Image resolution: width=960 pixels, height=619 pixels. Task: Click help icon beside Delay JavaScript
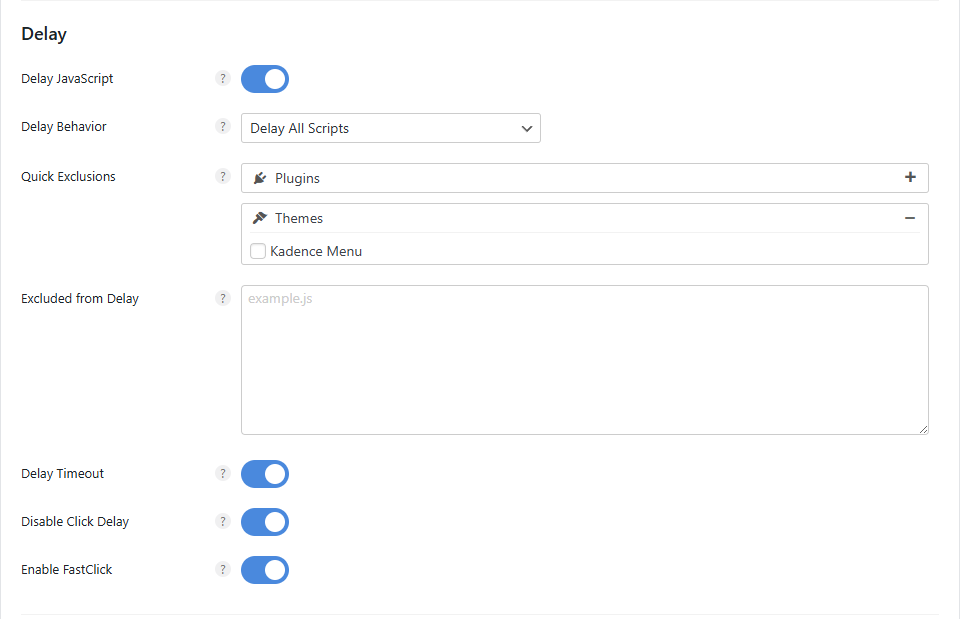(223, 79)
